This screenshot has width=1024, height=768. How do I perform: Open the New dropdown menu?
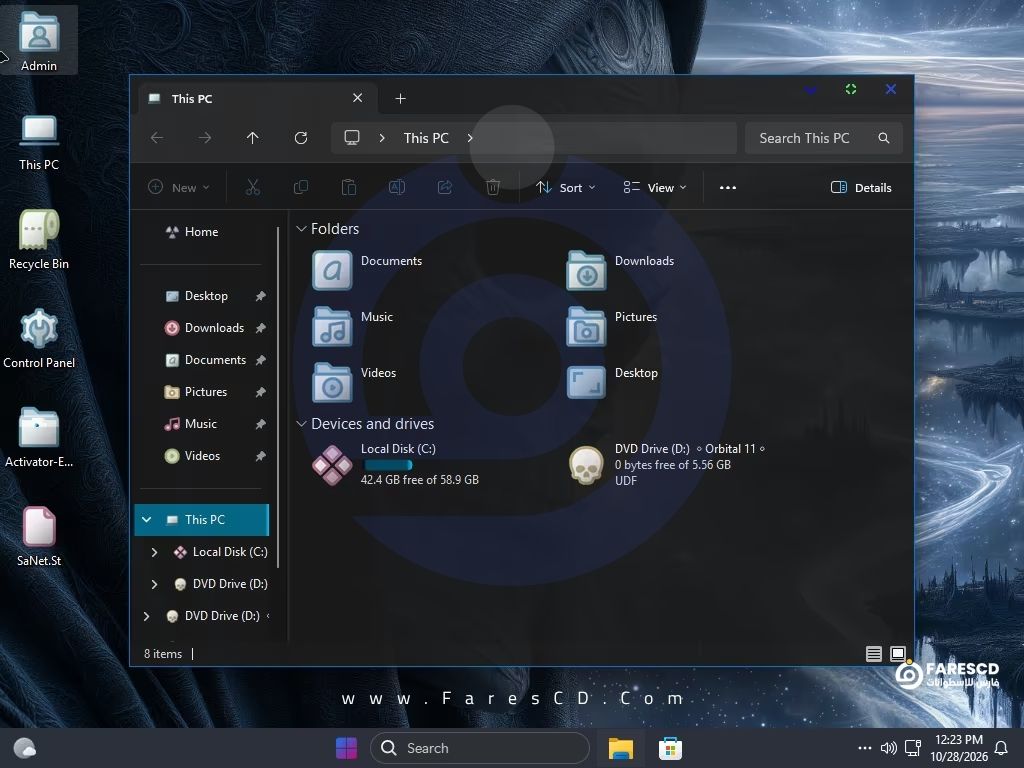179,187
